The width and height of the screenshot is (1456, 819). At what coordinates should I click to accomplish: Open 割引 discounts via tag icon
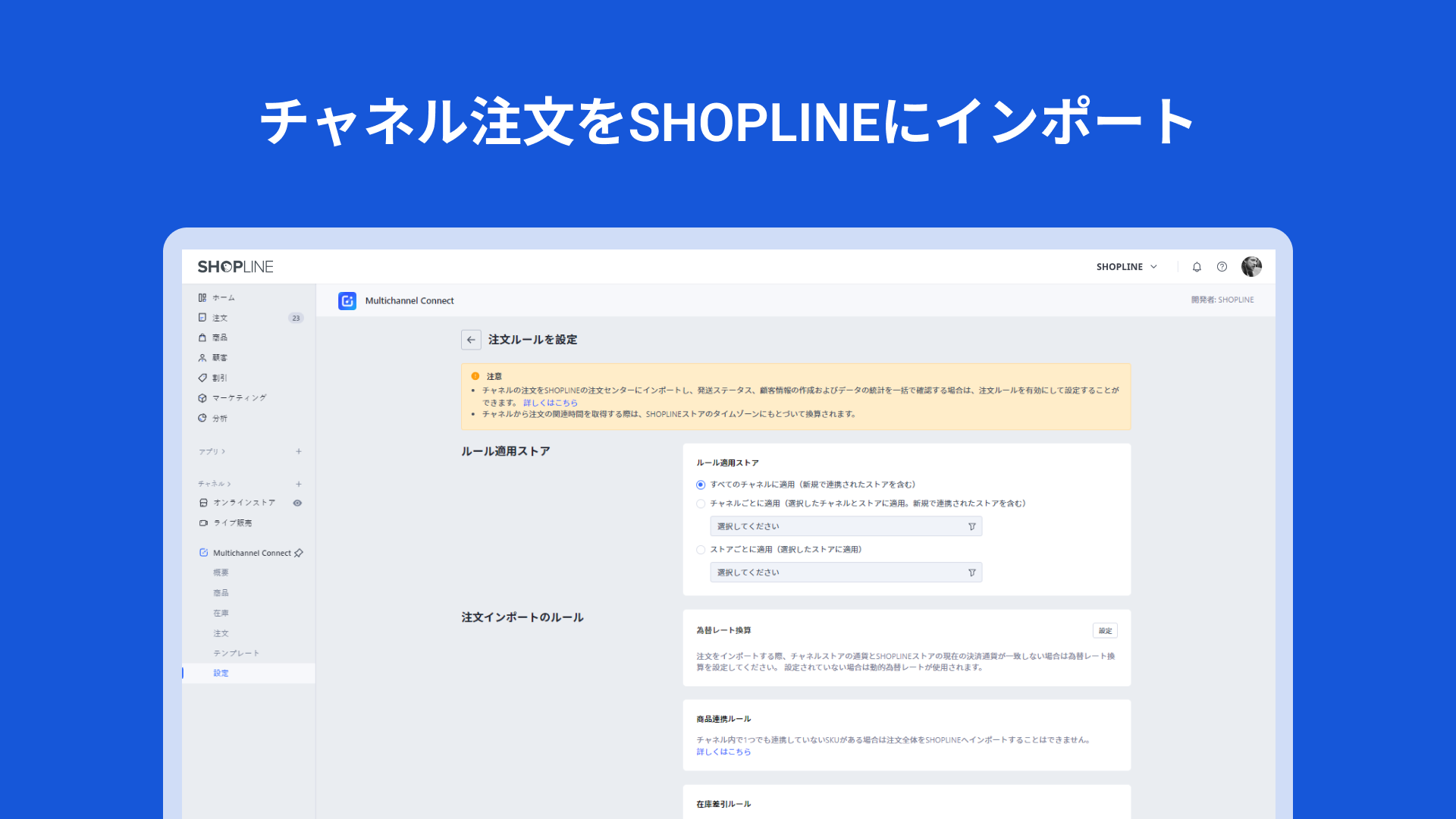point(213,378)
